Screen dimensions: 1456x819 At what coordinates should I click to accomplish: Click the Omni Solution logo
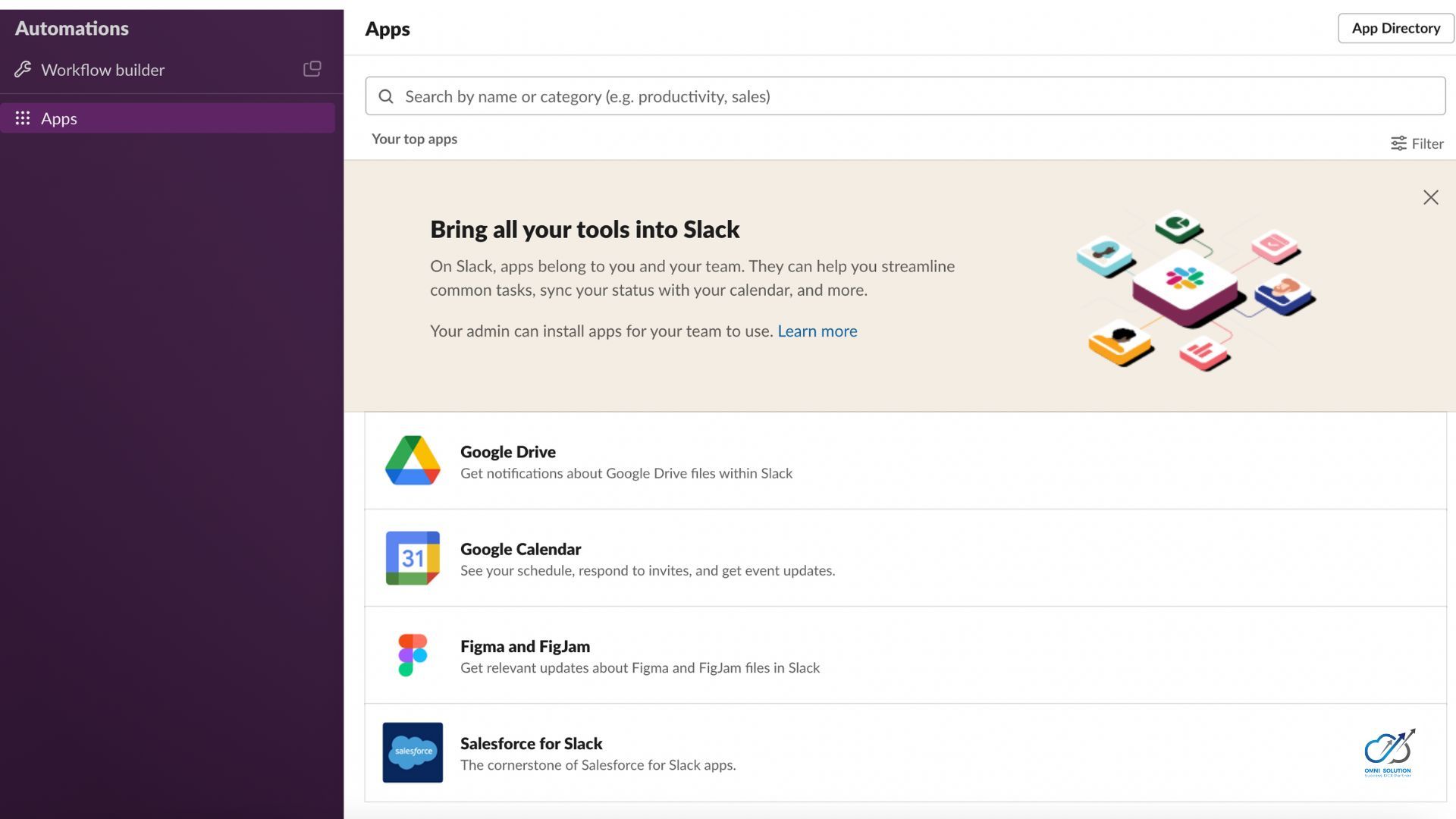tap(1388, 752)
